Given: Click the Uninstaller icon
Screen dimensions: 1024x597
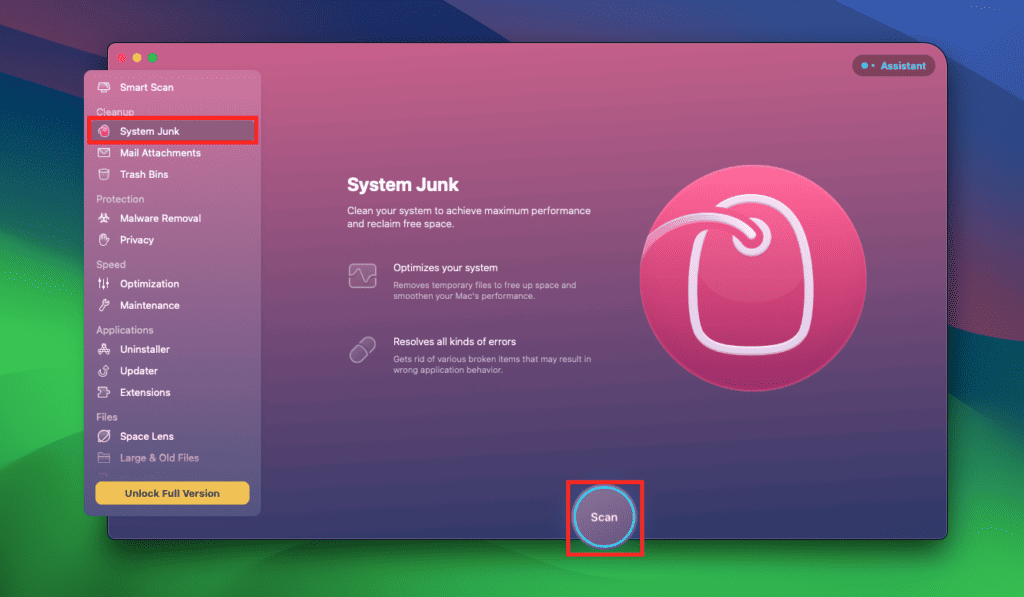Looking at the screenshot, I should coord(104,349).
